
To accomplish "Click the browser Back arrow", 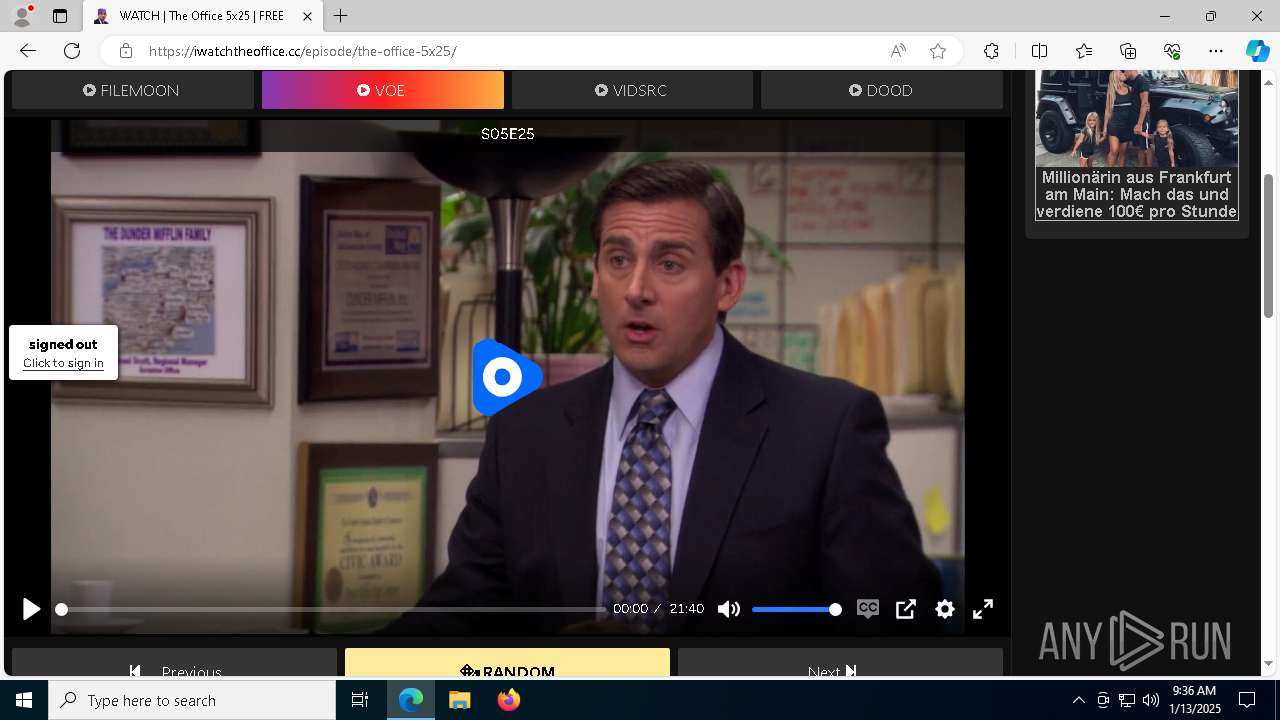I will [28, 51].
